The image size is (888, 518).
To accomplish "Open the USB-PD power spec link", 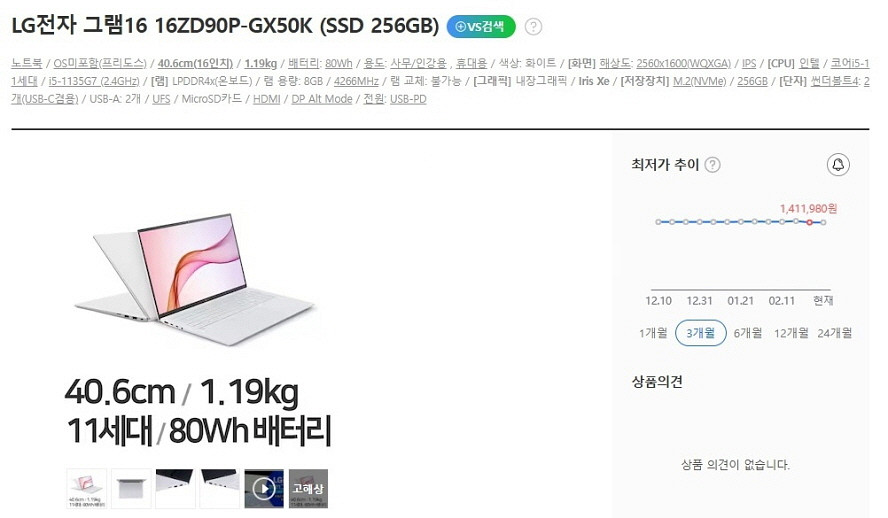I will click(408, 99).
